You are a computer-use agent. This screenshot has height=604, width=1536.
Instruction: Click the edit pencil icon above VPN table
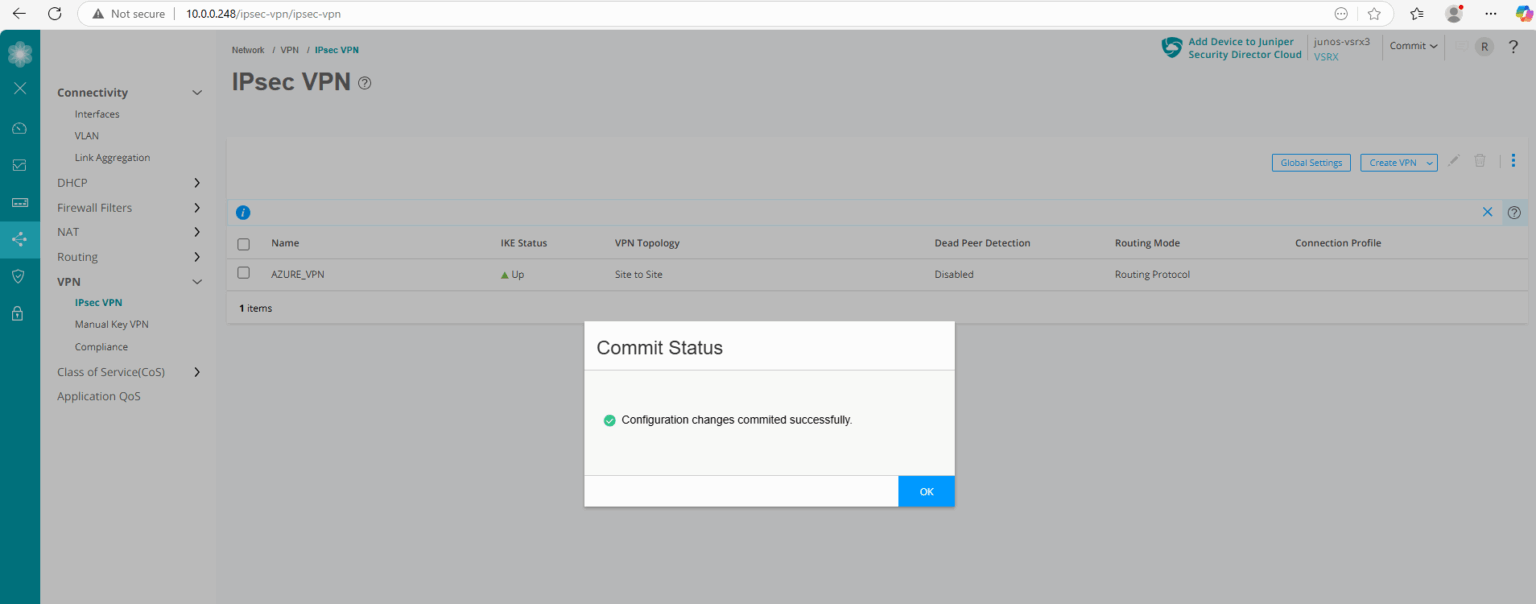click(x=1454, y=161)
